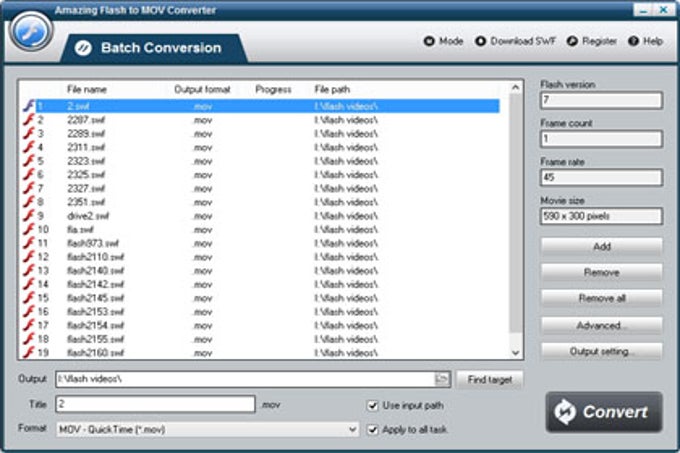
Task: Select the Batch Conversion tab
Action: point(154,48)
